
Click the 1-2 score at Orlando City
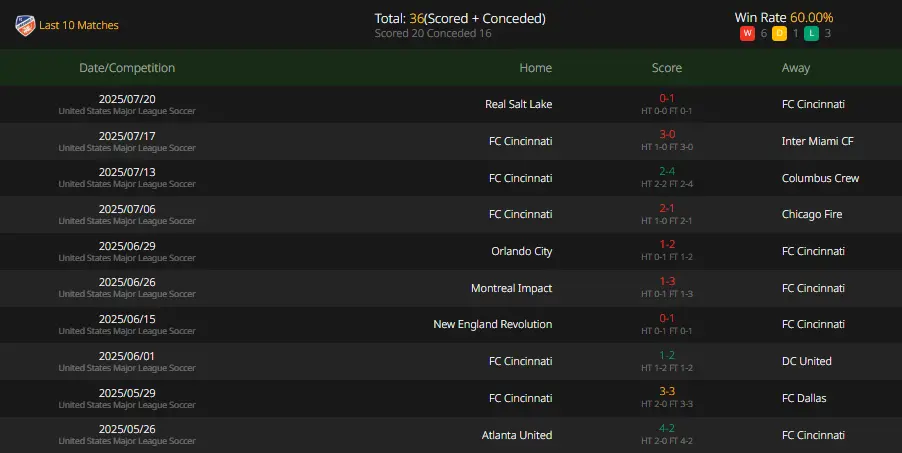pyautogui.click(x=667, y=244)
